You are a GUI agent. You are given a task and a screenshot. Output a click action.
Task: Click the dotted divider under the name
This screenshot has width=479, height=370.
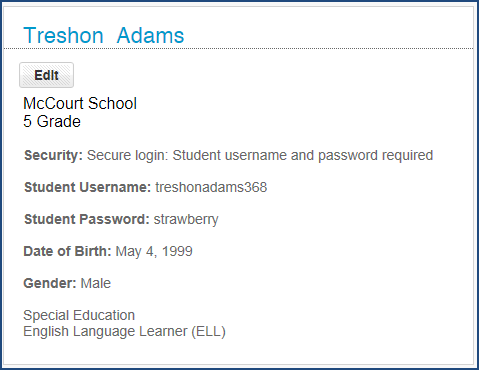[x=238, y=49]
